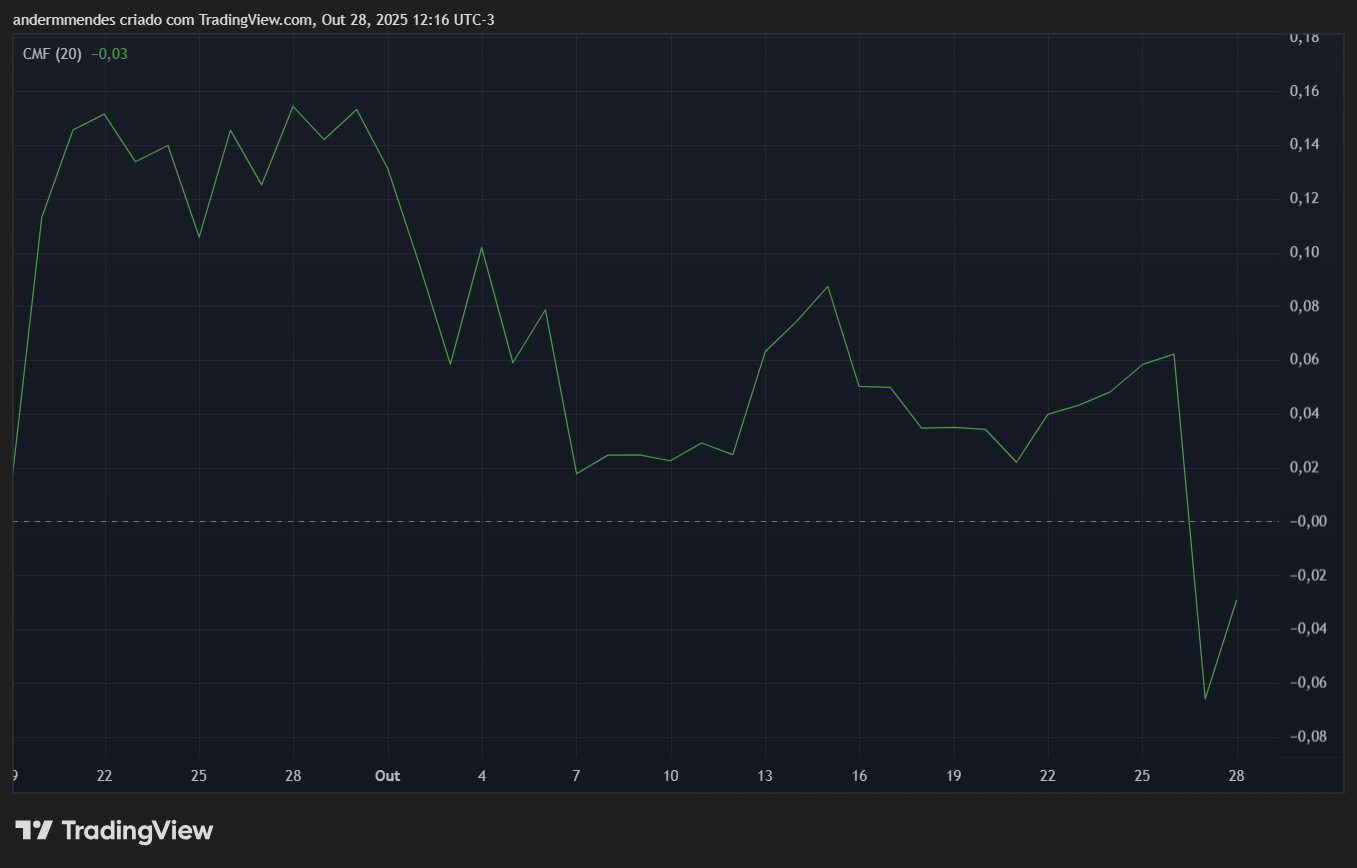
Task: Click the -0,08 price scale label
Action: (1308, 737)
